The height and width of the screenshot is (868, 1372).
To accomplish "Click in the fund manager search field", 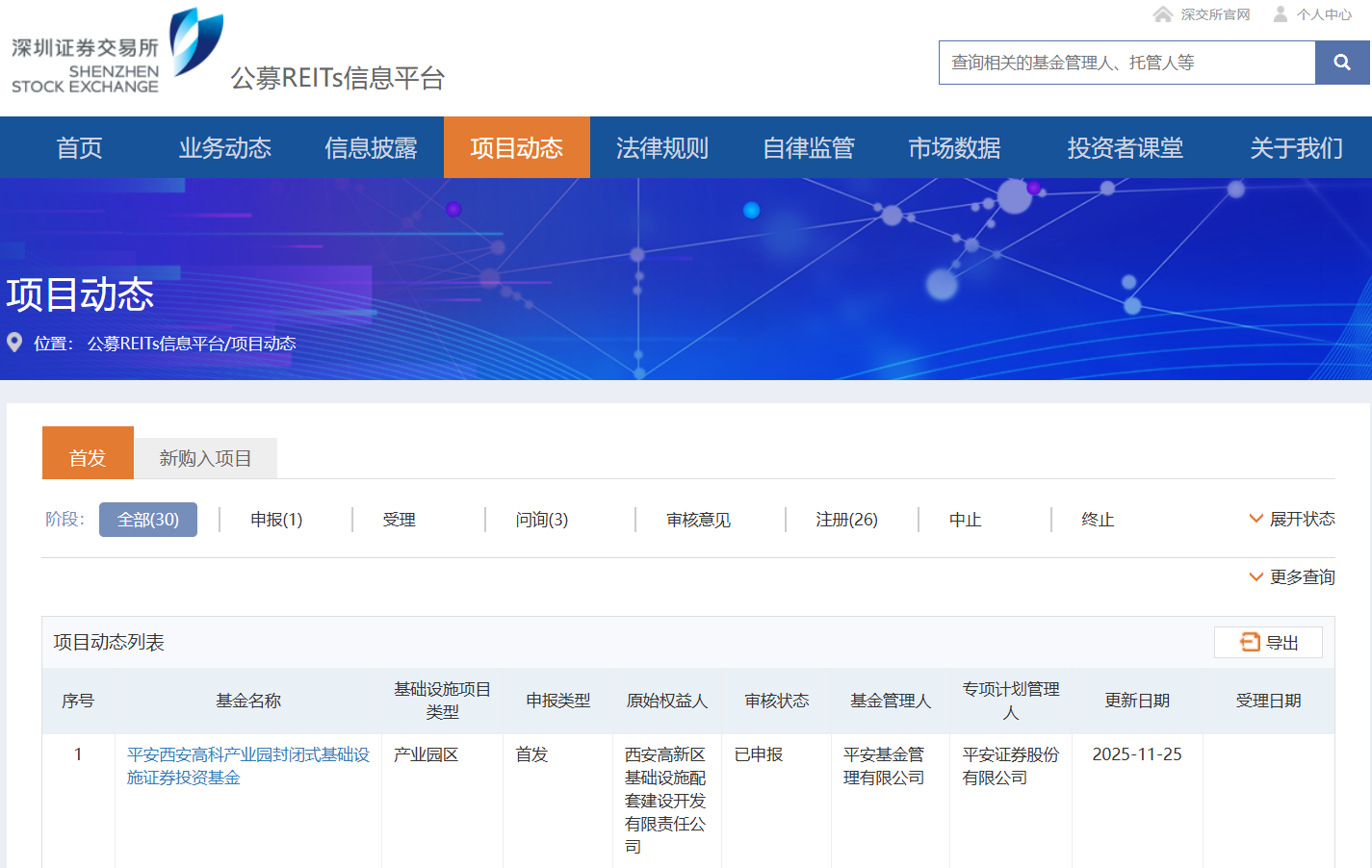I will pos(1126,63).
